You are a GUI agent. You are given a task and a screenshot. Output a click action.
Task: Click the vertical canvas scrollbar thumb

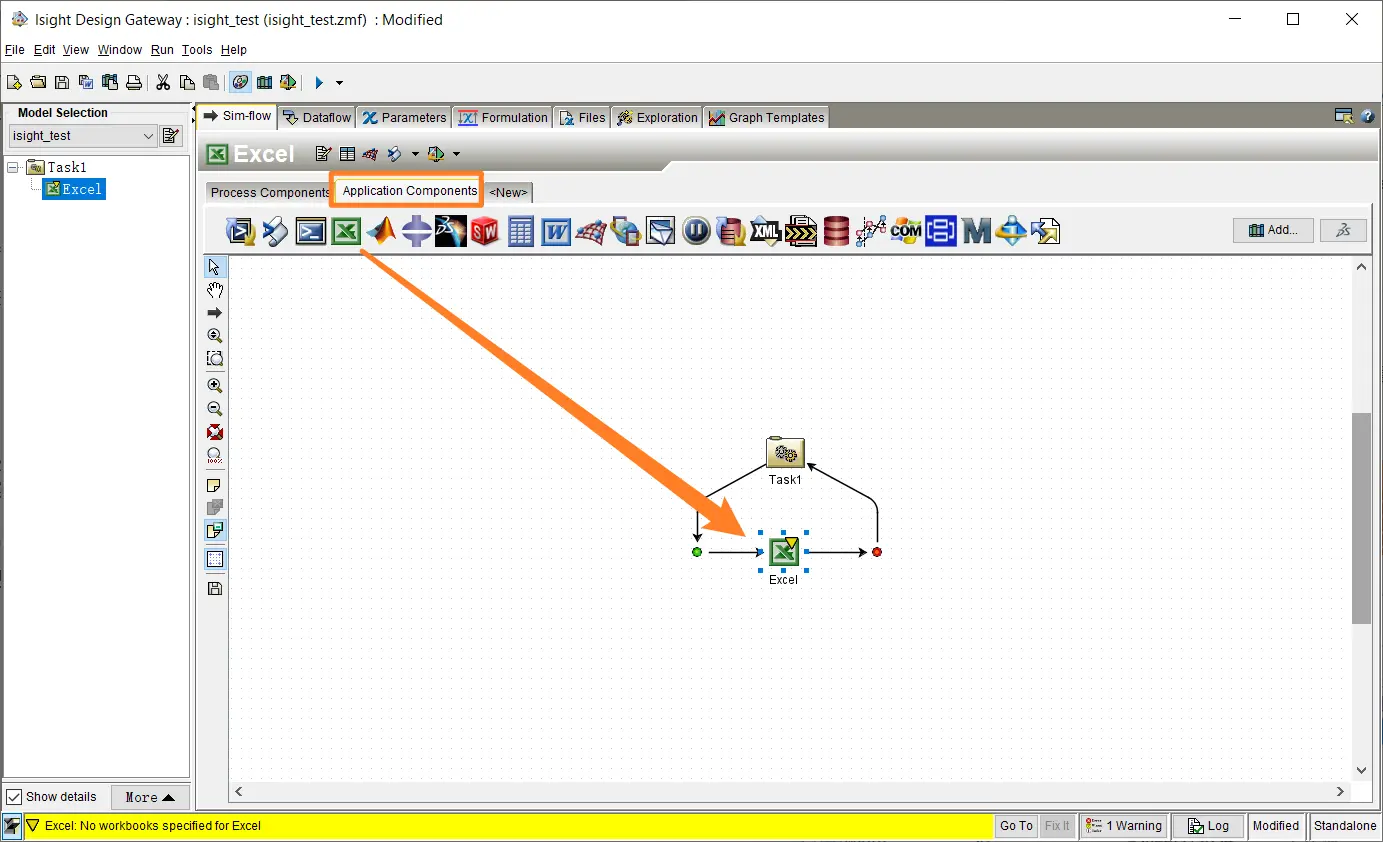pyautogui.click(x=1361, y=518)
